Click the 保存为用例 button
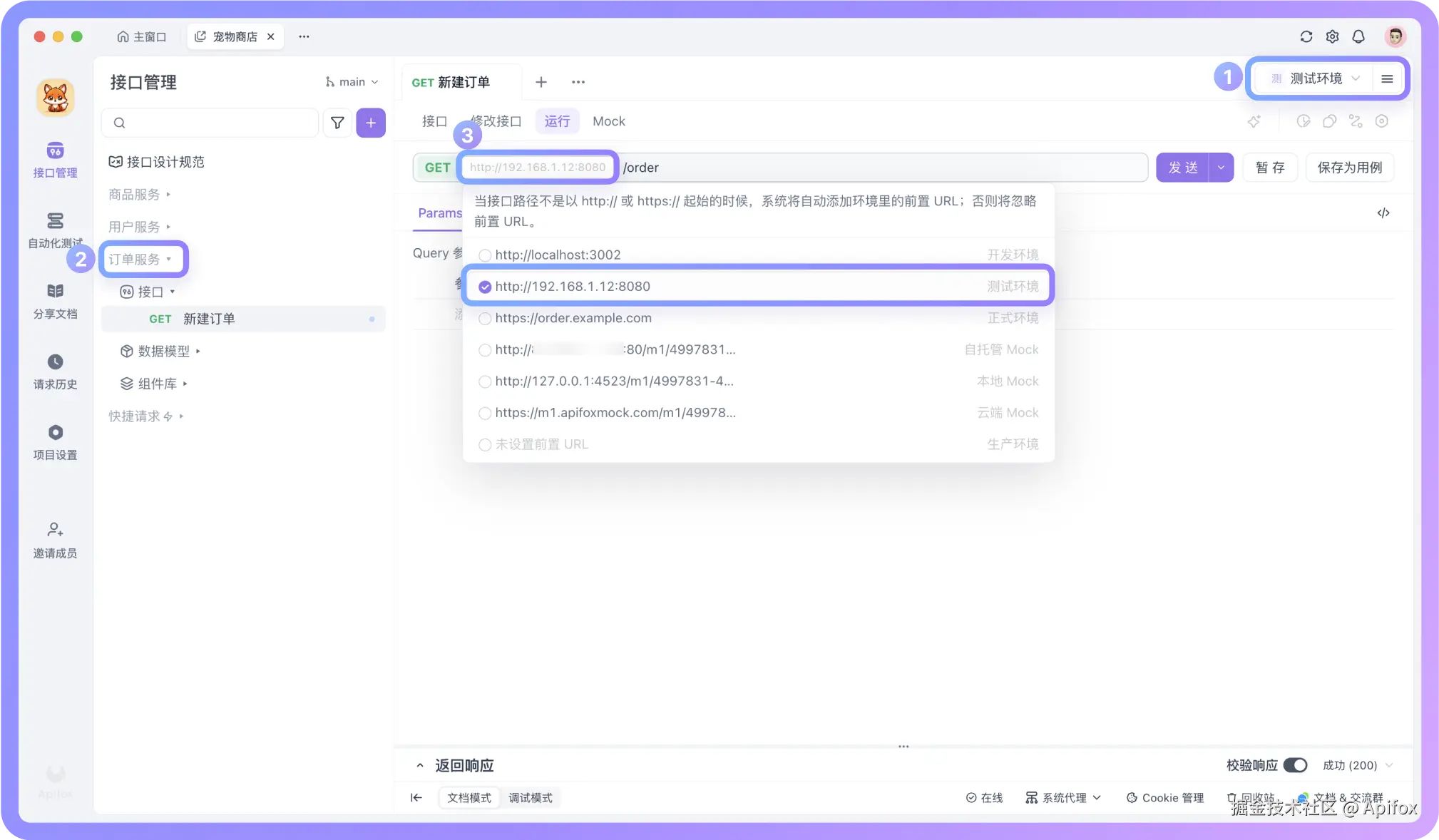Viewport: 1439px width, 840px height. click(1349, 168)
